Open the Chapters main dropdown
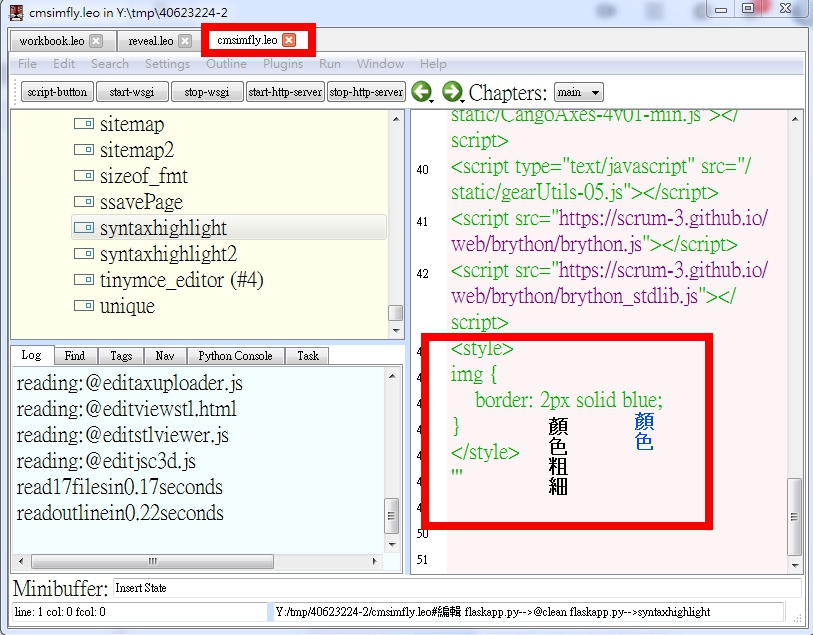813x635 pixels. pos(578,92)
